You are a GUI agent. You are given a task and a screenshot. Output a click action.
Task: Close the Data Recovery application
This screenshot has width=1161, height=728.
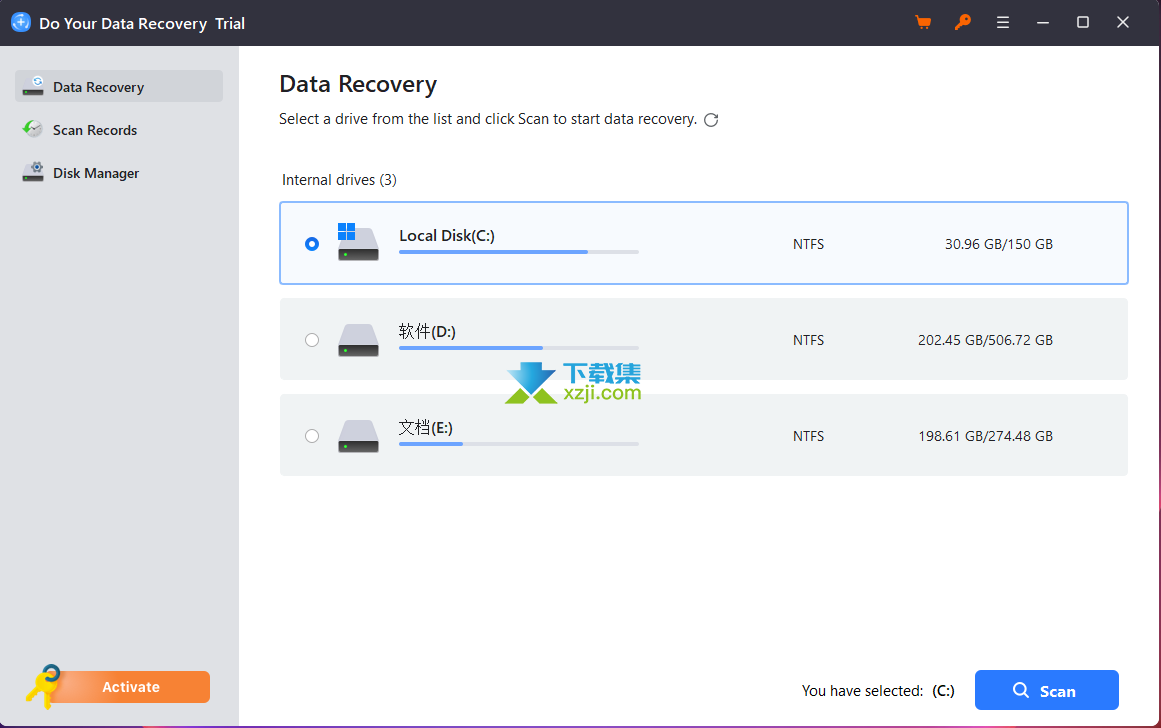(x=1122, y=22)
